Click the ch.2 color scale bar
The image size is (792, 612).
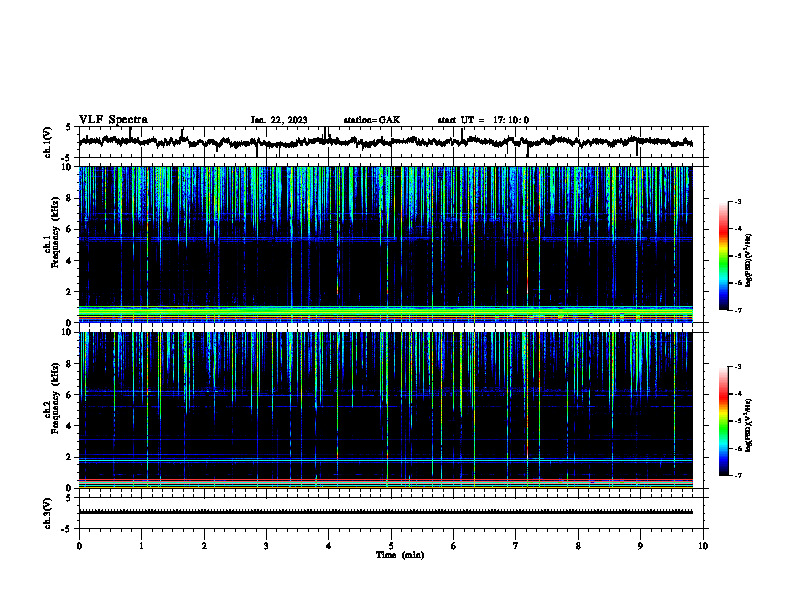(x=723, y=421)
